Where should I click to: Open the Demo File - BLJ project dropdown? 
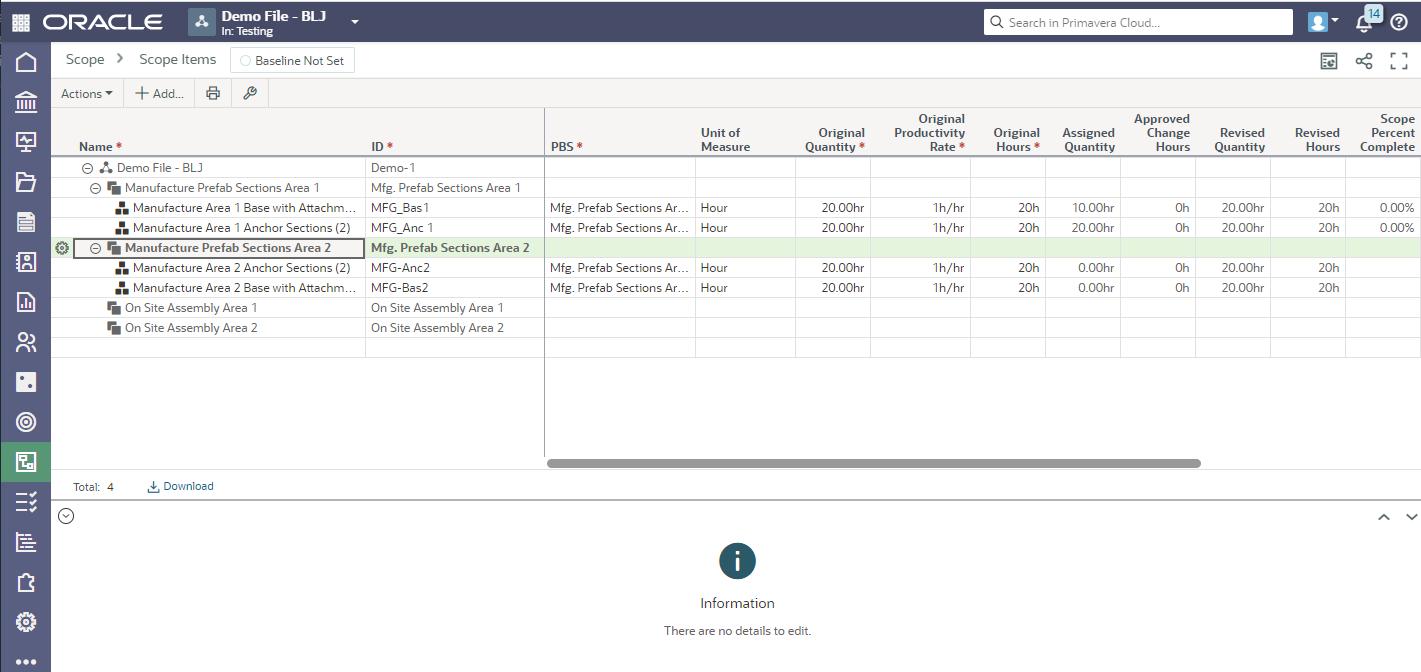click(x=354, y=22)
